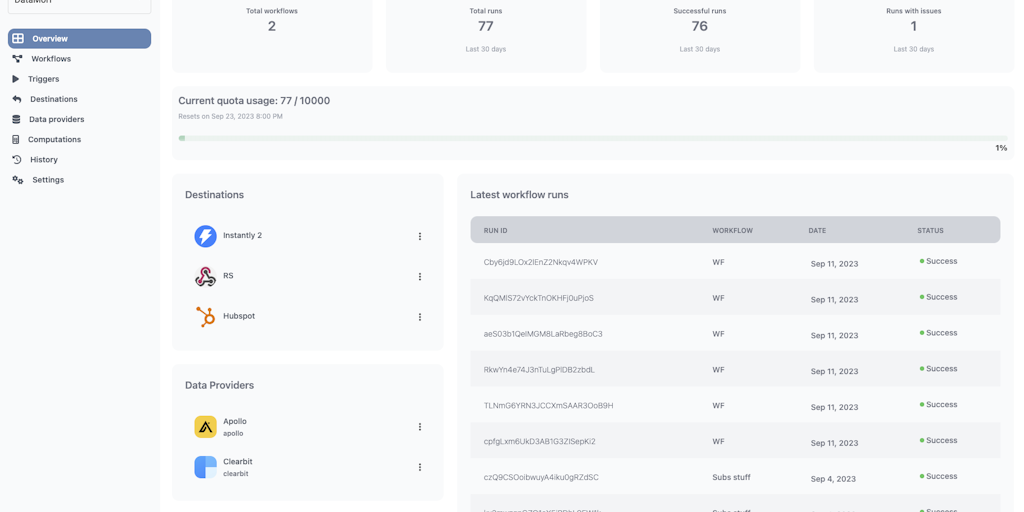
Task: Click the Hubspot logo icon
Action: pos(205,316)
